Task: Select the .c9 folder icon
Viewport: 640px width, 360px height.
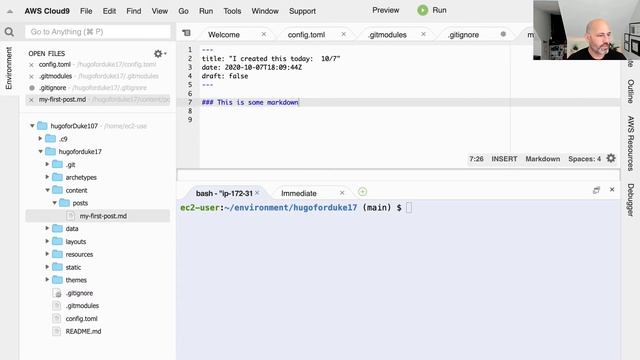Action: coord(51,139)
